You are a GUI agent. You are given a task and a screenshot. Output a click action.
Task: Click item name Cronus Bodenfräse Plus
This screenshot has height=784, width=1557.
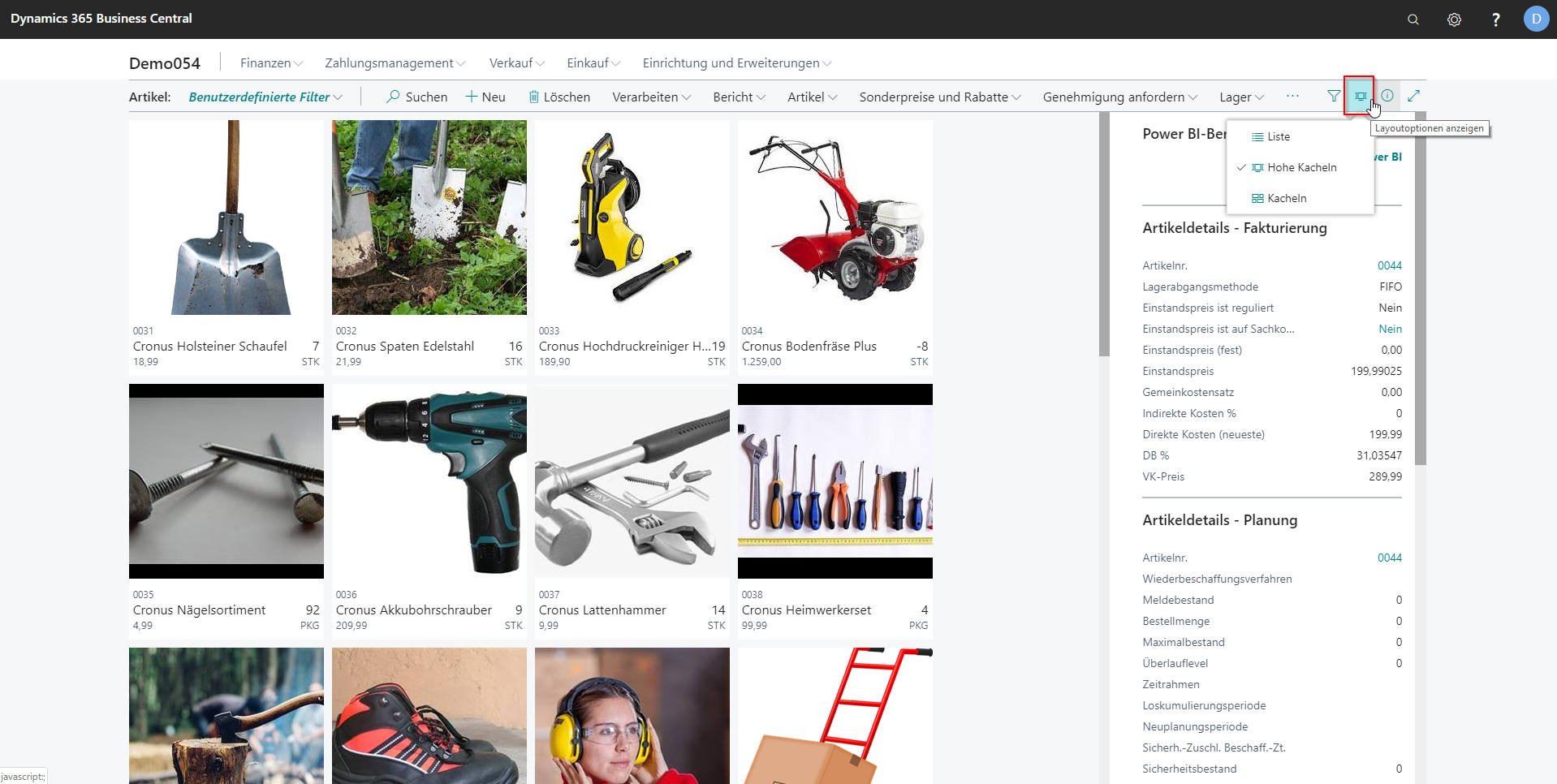[x=809, y=346]
